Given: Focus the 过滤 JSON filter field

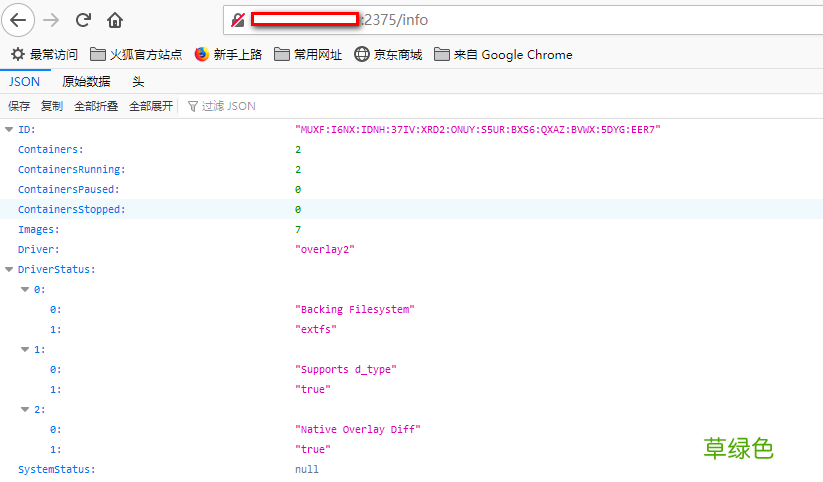Looking at the screenshot, I should 228,106.
